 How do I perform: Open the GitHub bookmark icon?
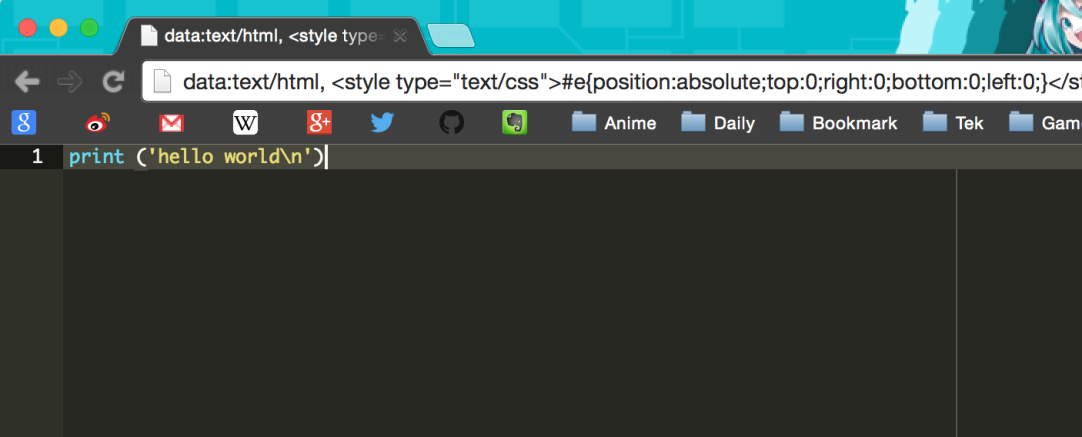[x=451, y=123]
